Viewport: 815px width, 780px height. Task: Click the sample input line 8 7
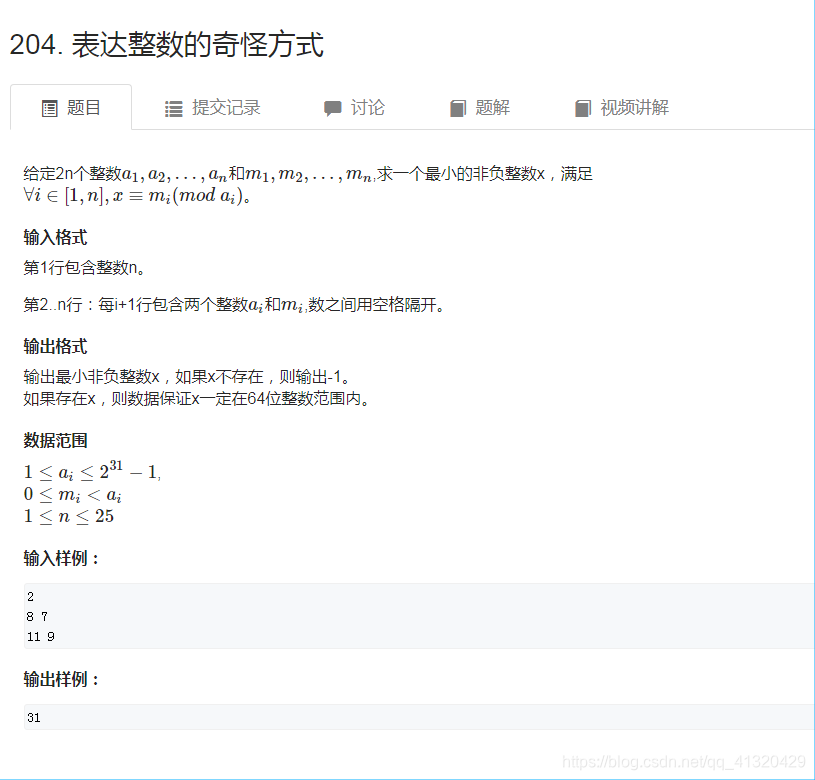click(37, 617)
